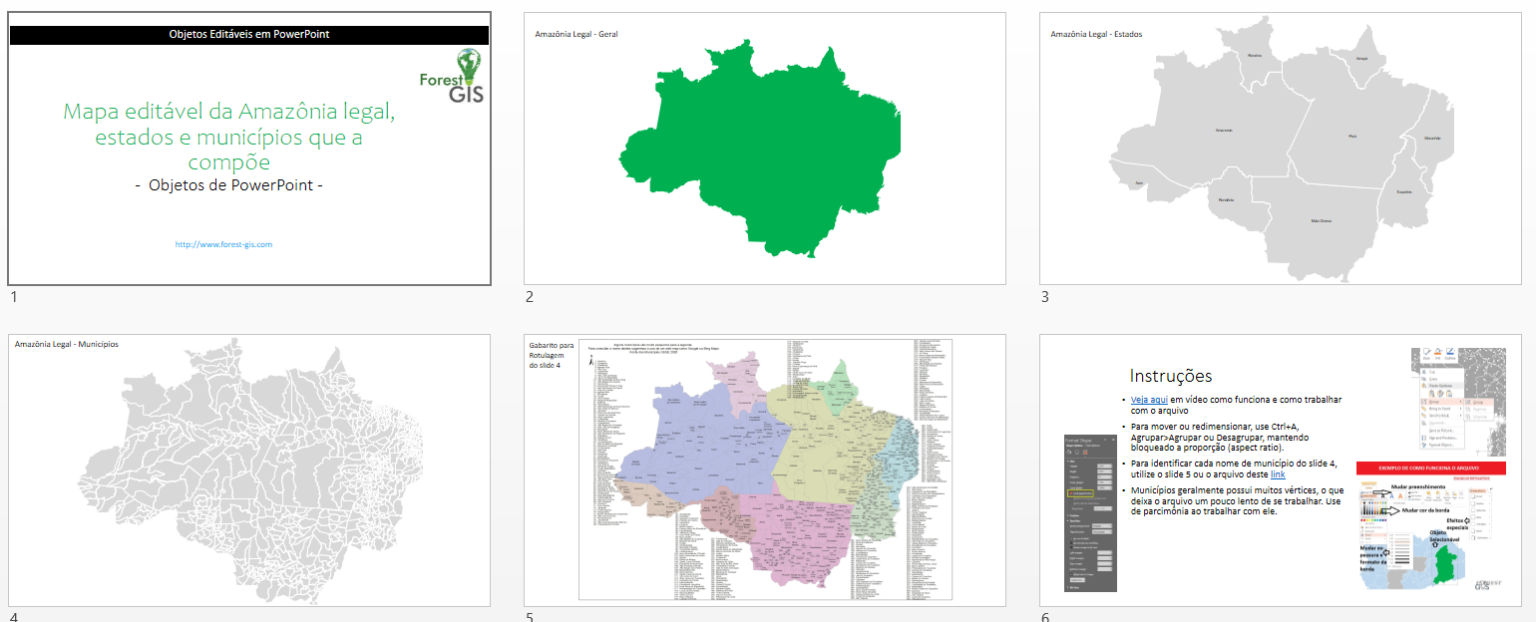Click the Save as Picture item in the context menu image
Image resolution: width=1536 pixels, height=622 pixels.
pos(1441,430)
